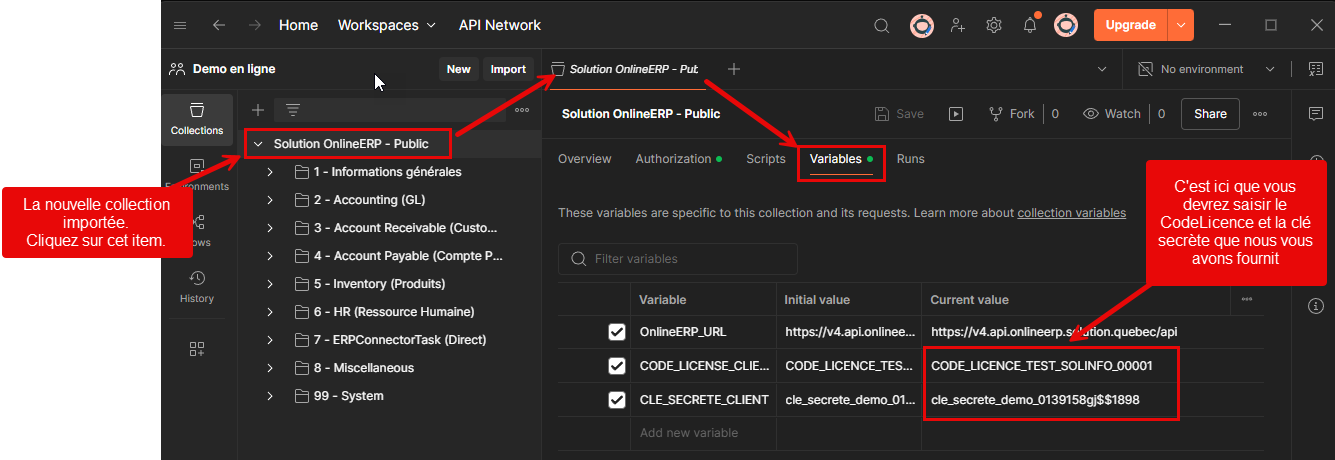1335x460 pixels.
Task: Go to Home in the header
Action: coord(298,25)
